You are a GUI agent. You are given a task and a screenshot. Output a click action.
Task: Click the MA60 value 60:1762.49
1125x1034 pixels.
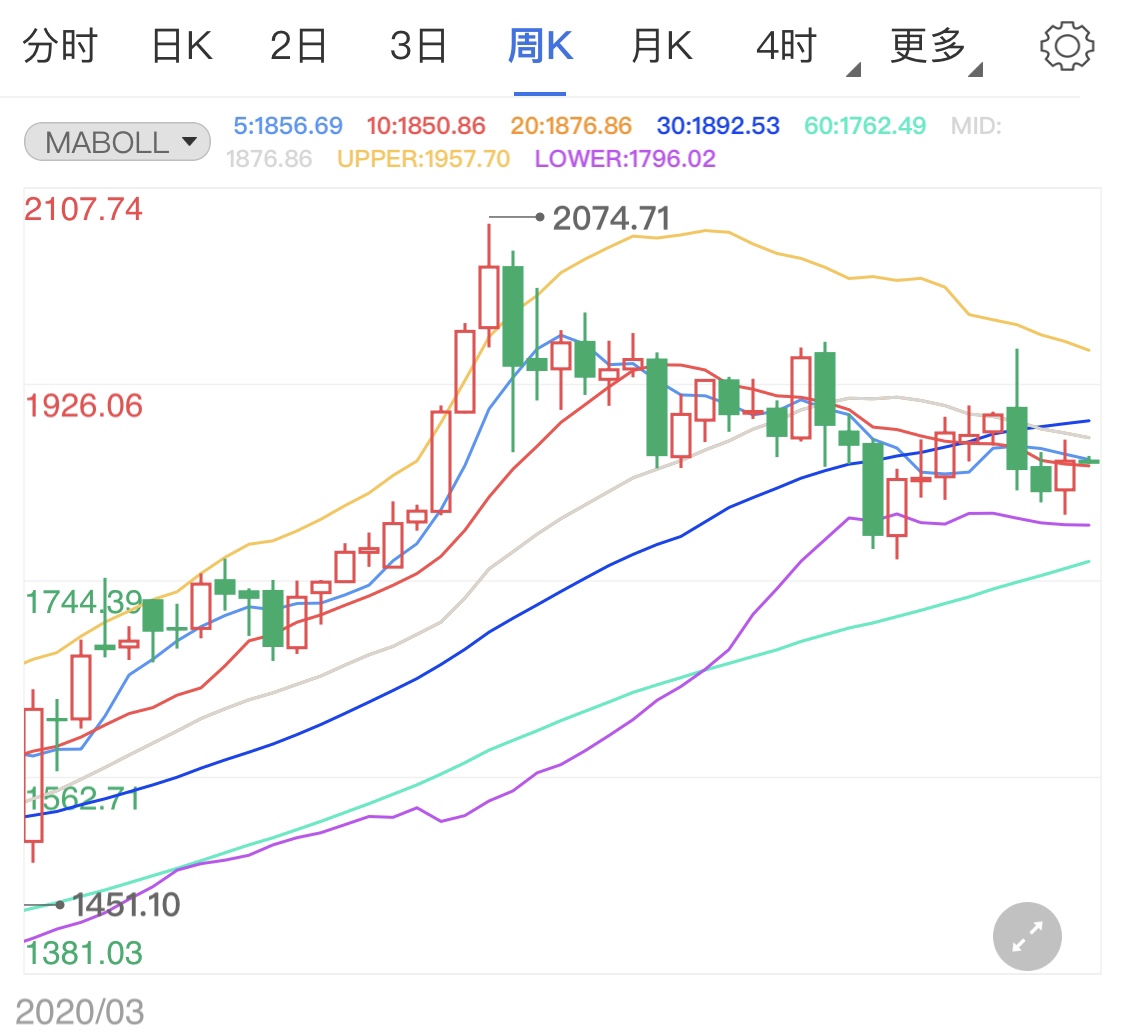[x=865, y=126]
